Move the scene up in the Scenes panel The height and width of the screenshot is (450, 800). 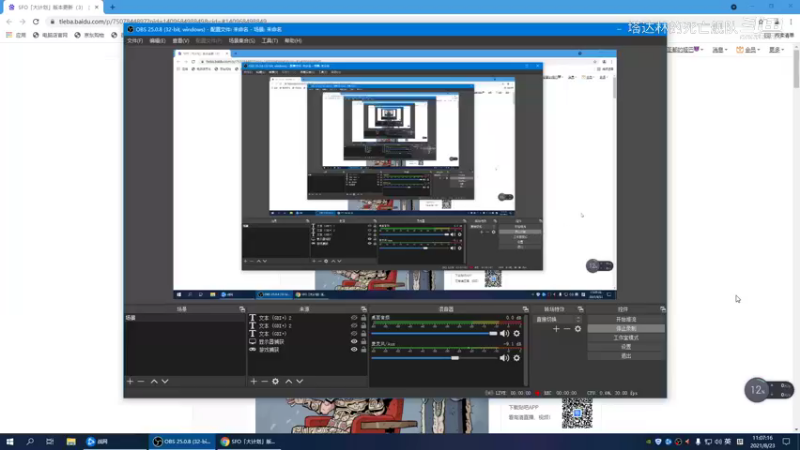click(x=154, y=381)
